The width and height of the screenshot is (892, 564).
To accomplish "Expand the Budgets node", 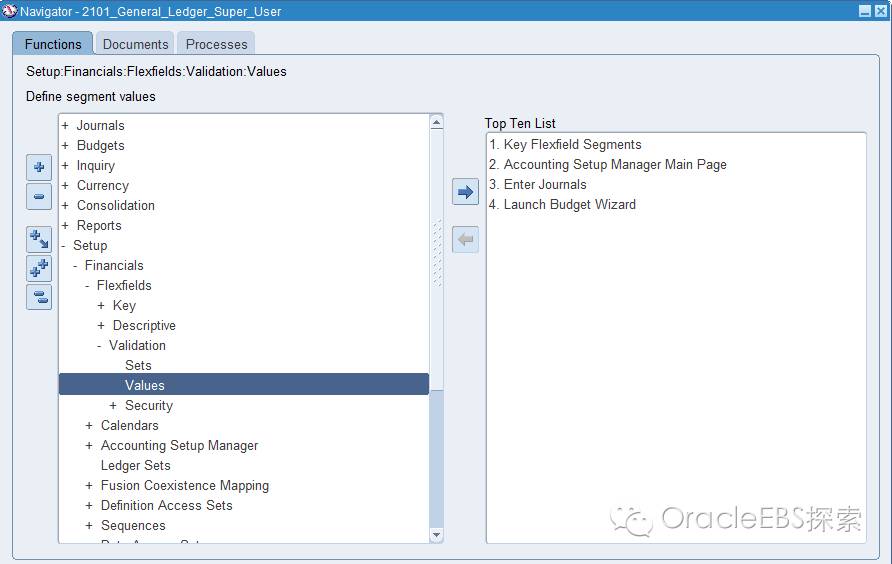I will point(65,146).
